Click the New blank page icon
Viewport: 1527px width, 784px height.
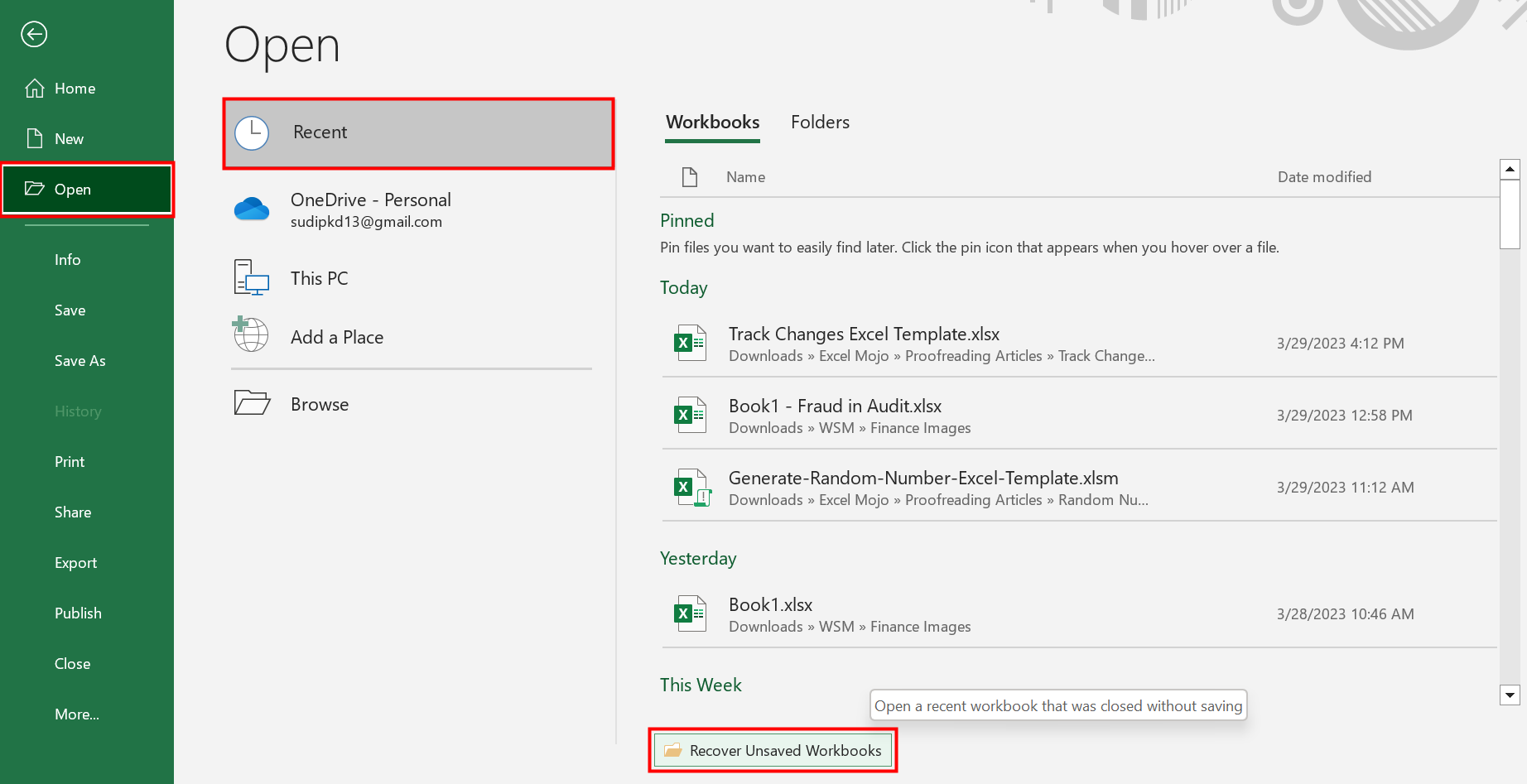tap(35, 138)
